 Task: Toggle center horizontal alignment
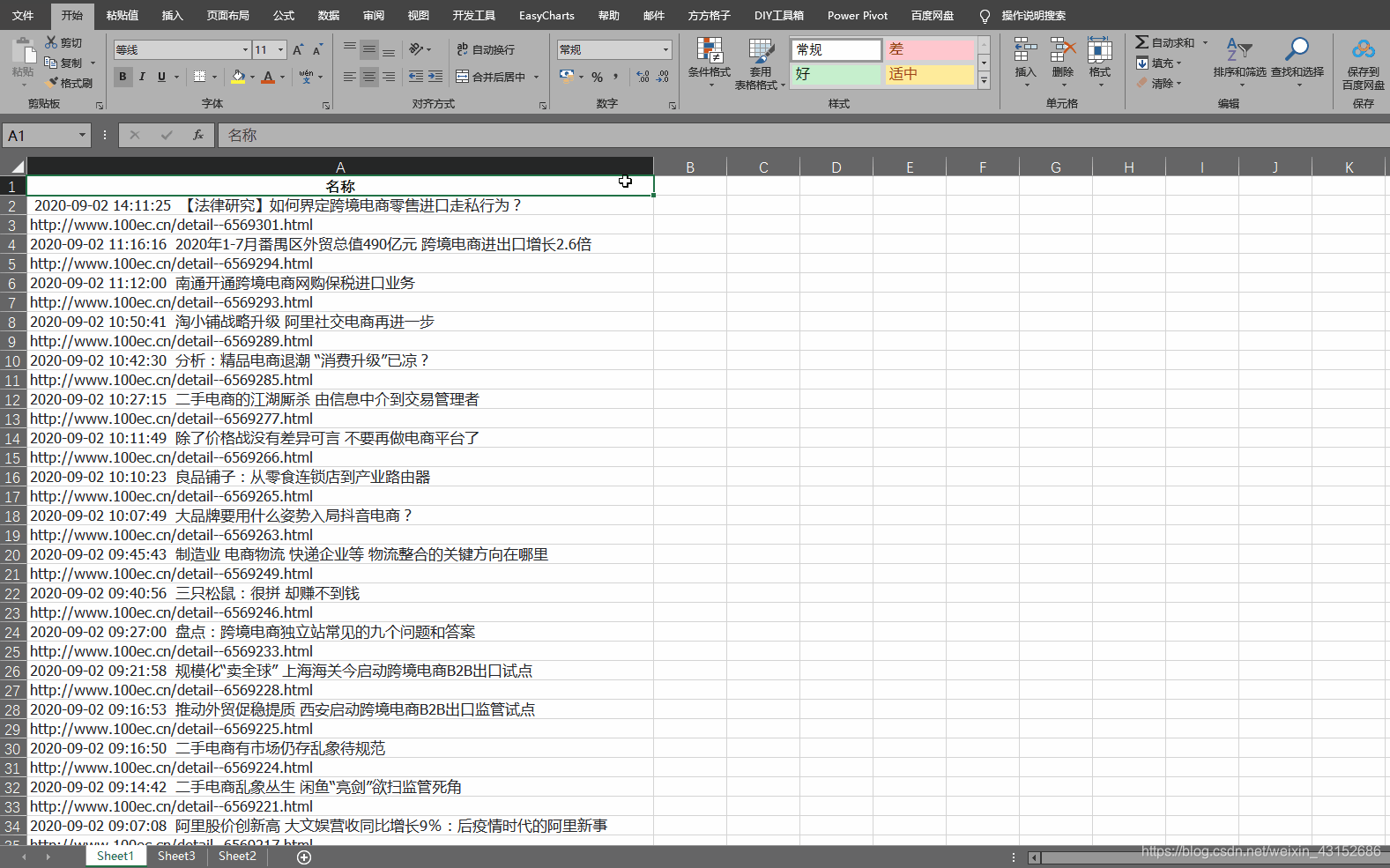click(x=369, y=77)
